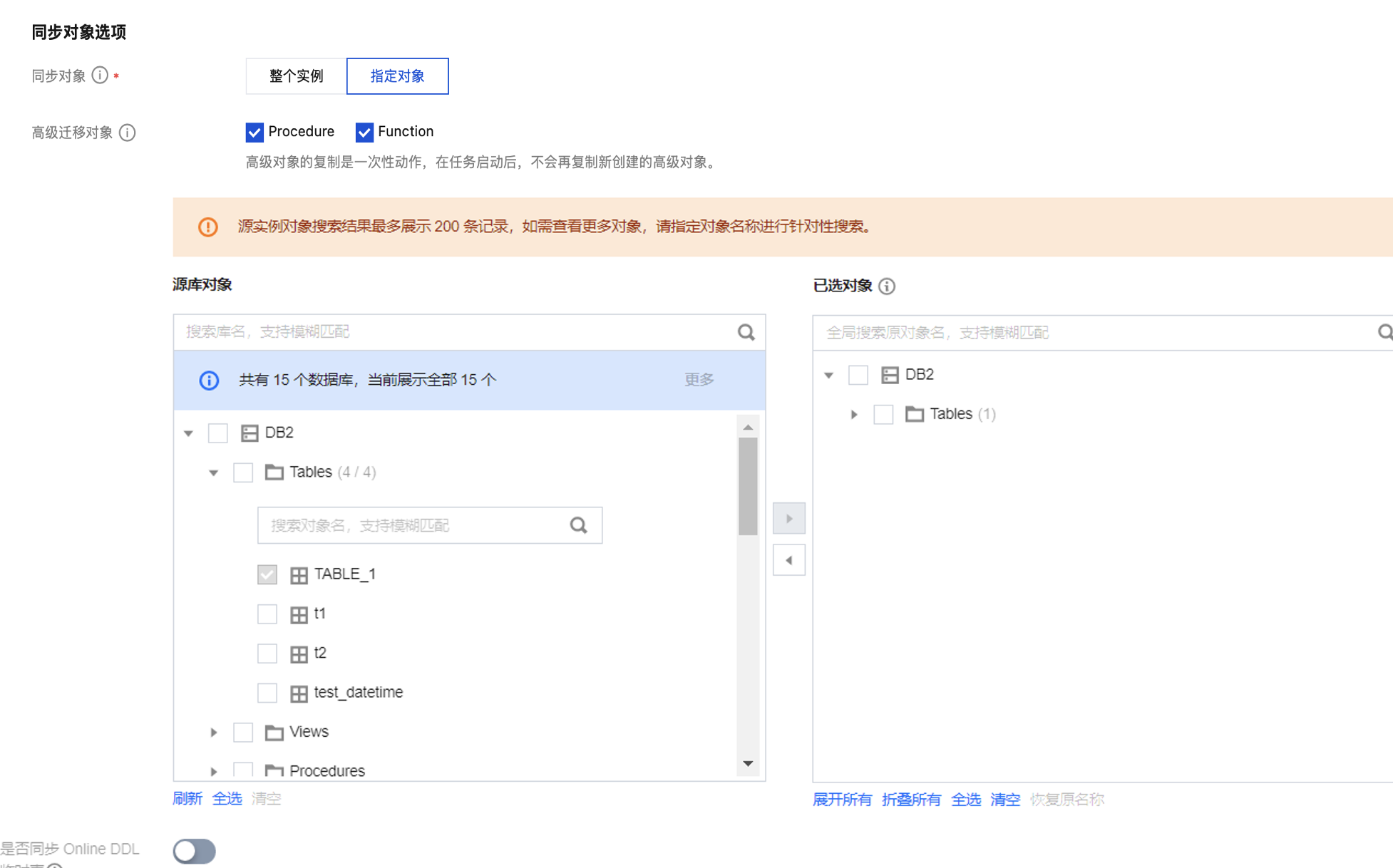Click the source tree scrollbar down arrow

pyautogui.click(x=748, y=764)
